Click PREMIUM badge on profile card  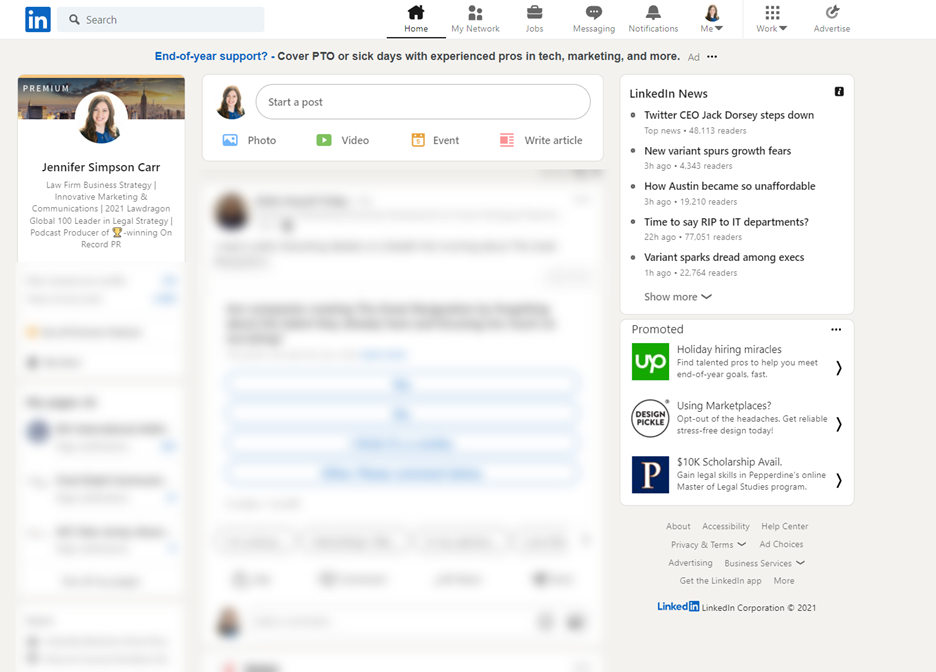tap(46, 88)
